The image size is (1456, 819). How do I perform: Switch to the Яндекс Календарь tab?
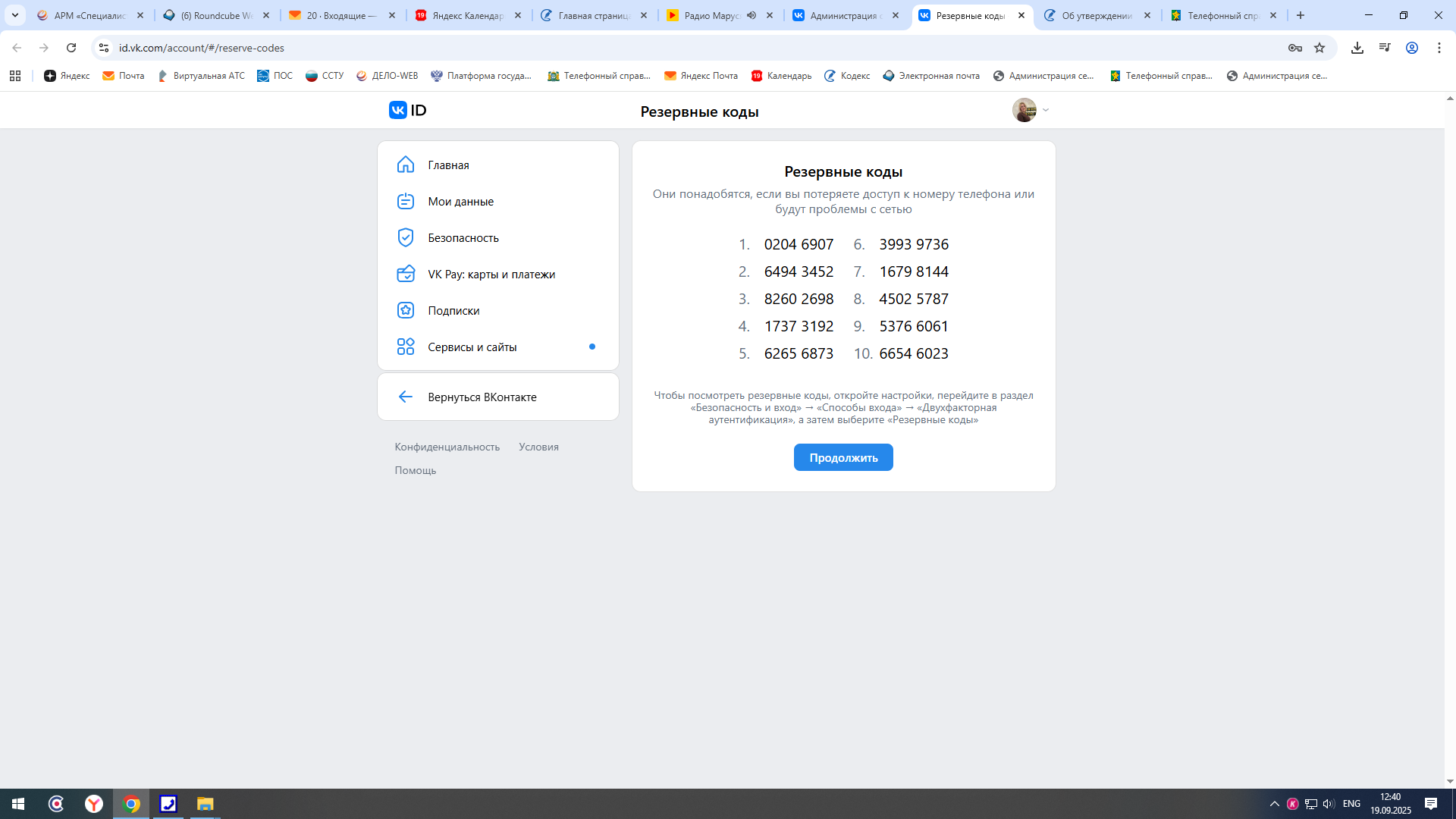(466, 15)
